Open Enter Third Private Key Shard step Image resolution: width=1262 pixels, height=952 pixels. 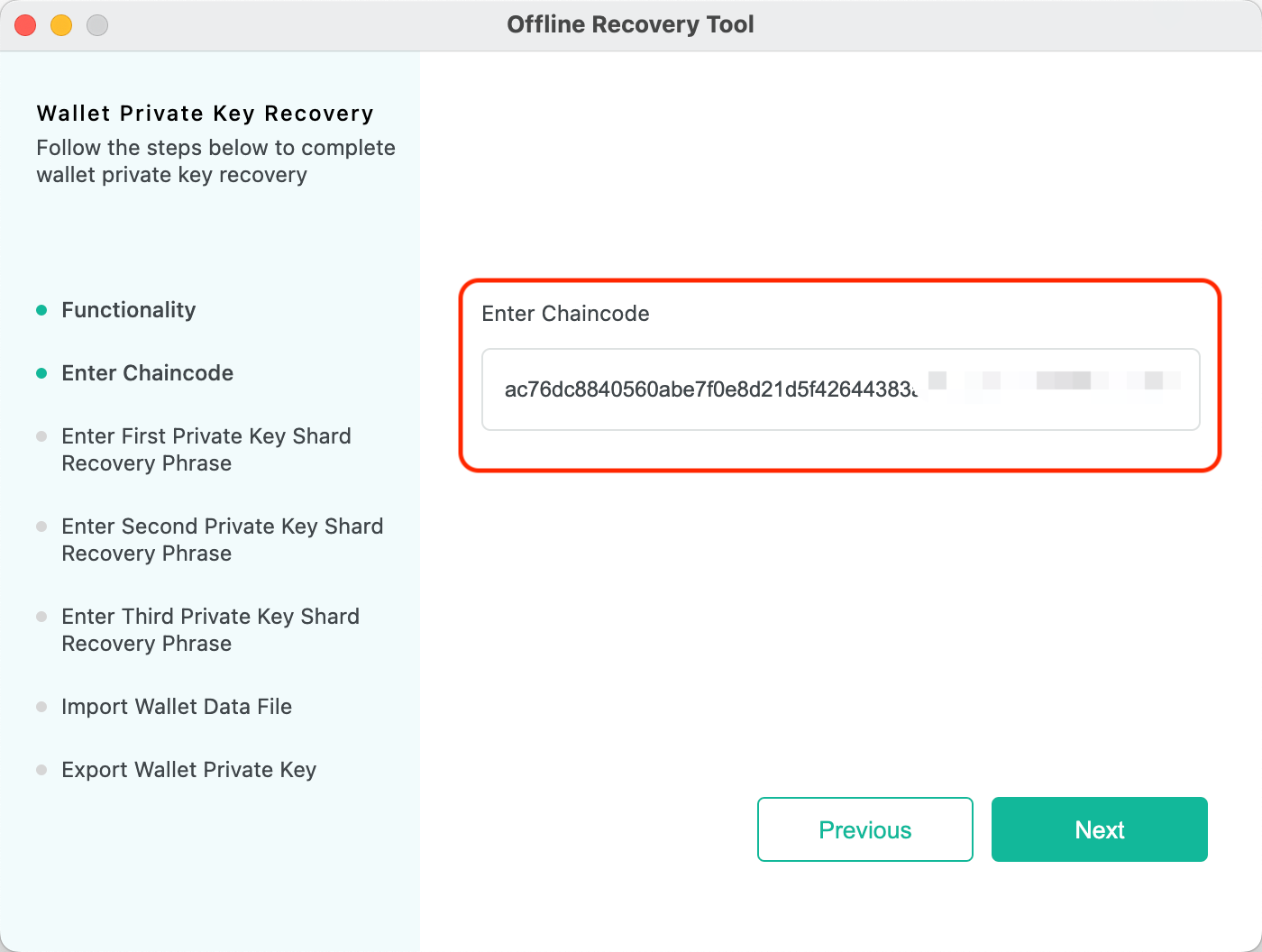pos(210,629)
